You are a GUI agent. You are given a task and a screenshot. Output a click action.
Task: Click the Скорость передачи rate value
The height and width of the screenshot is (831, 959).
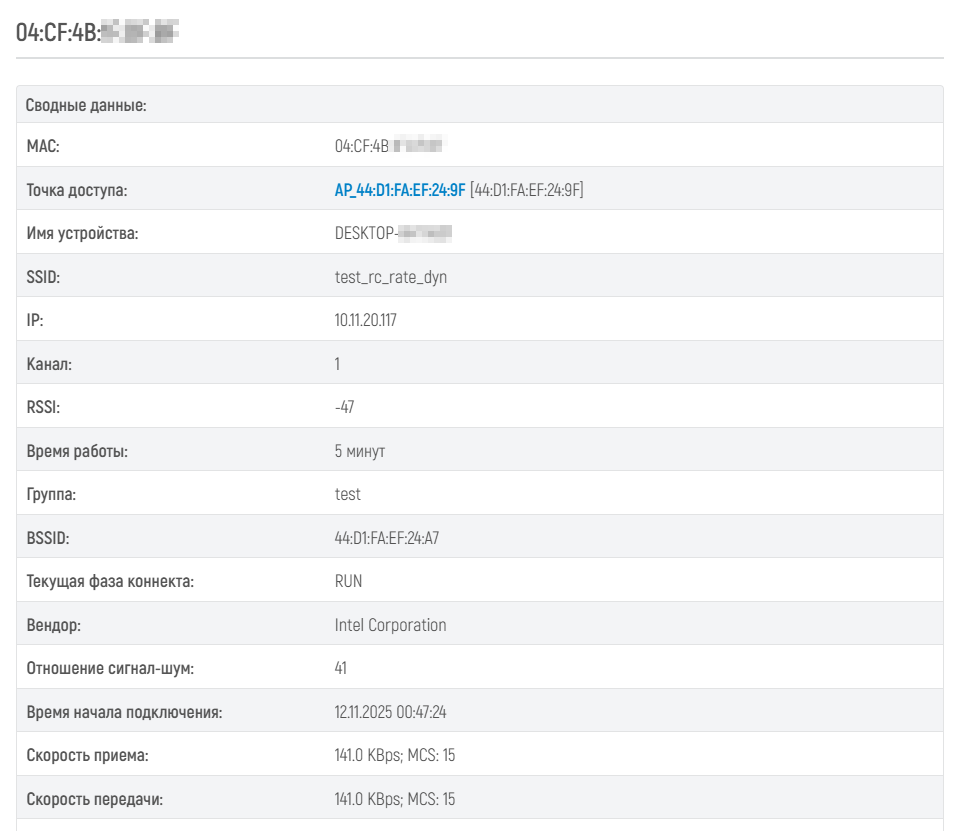[394, 799]
